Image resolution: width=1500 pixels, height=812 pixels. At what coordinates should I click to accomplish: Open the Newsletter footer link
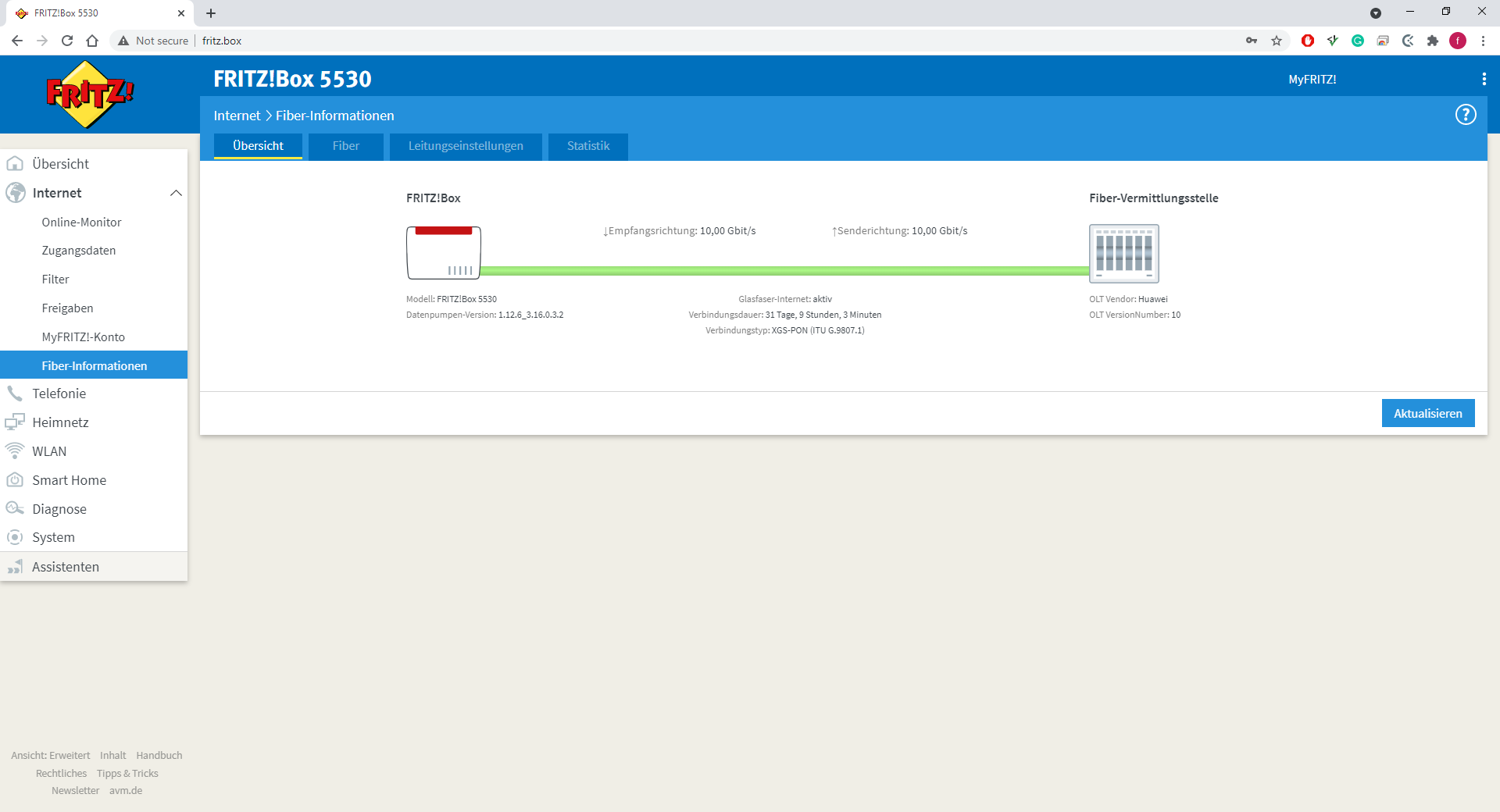click(x=75, y=791)
